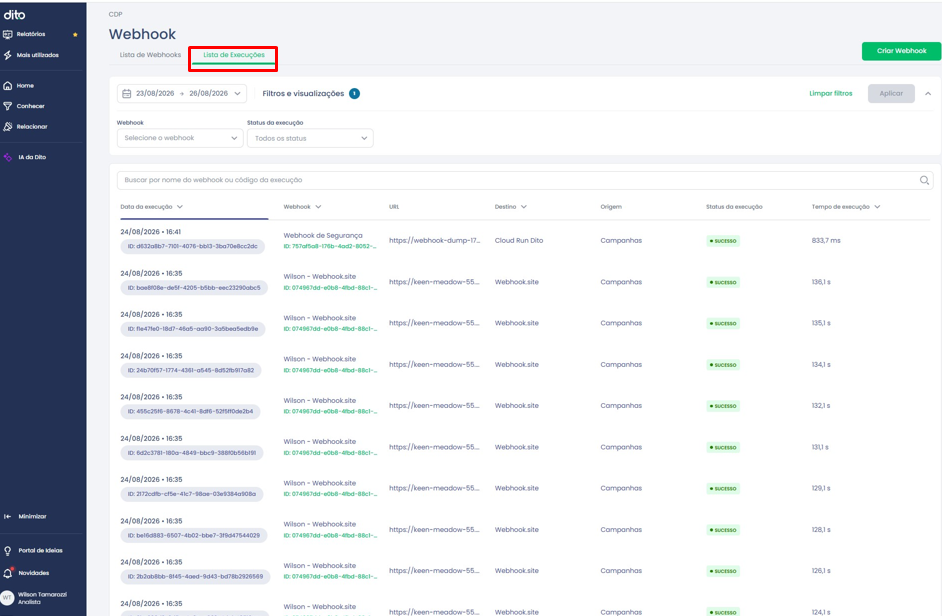Sort by Tempo de execução column

845,207
